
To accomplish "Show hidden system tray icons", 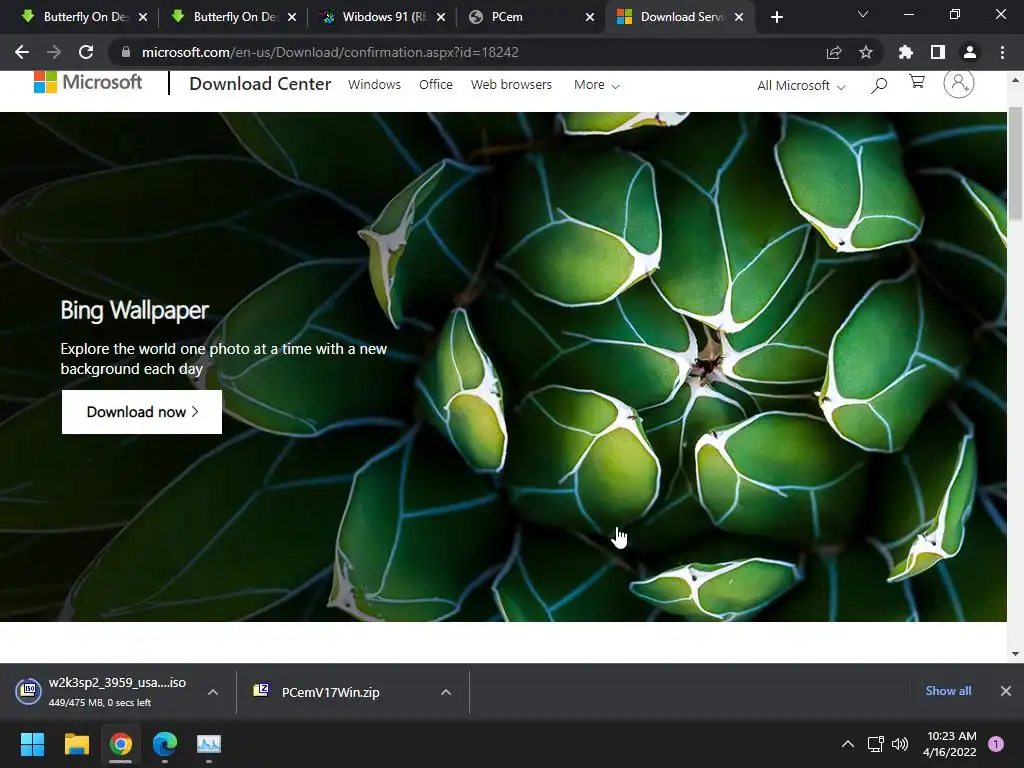I will (x=848, y=744).
